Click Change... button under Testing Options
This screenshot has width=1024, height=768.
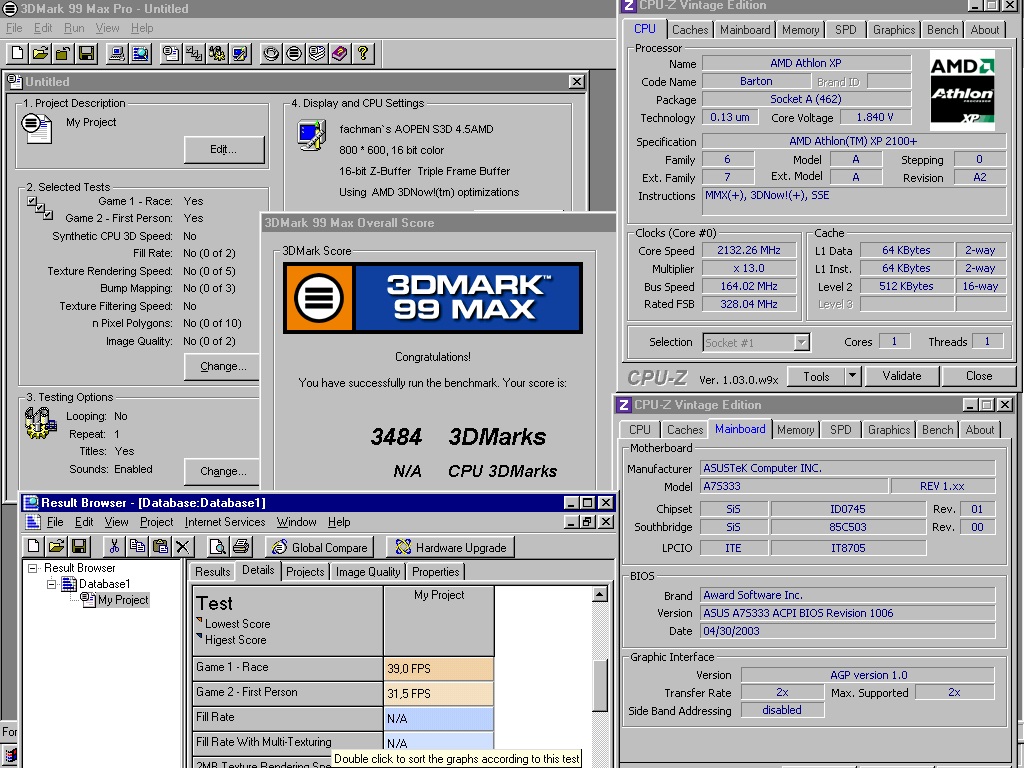(223, 472)
